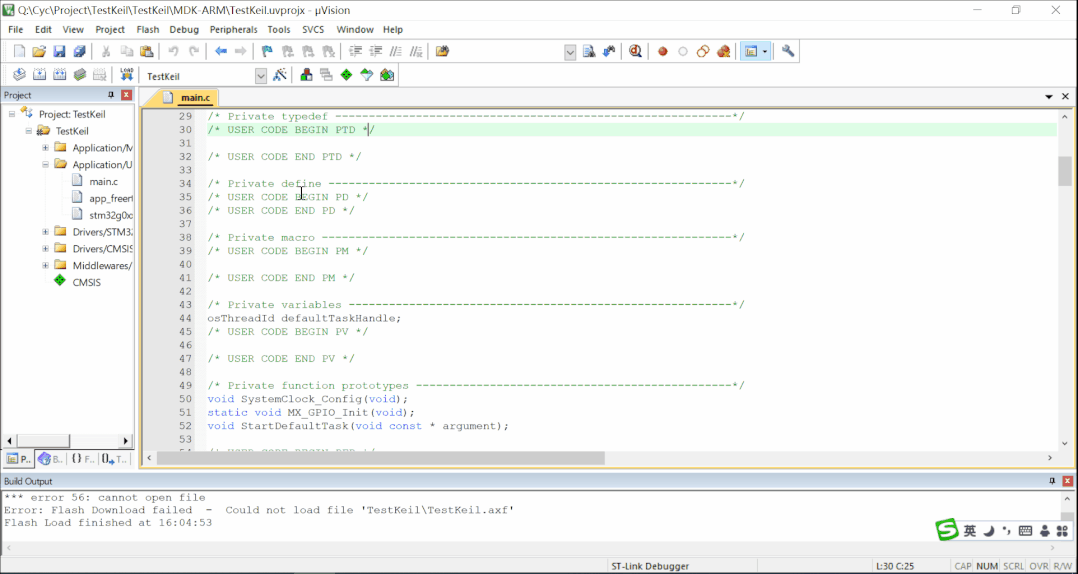The image size is (1078, 574).
Task: Create a new file with New icon
Action: coord(19,52)
